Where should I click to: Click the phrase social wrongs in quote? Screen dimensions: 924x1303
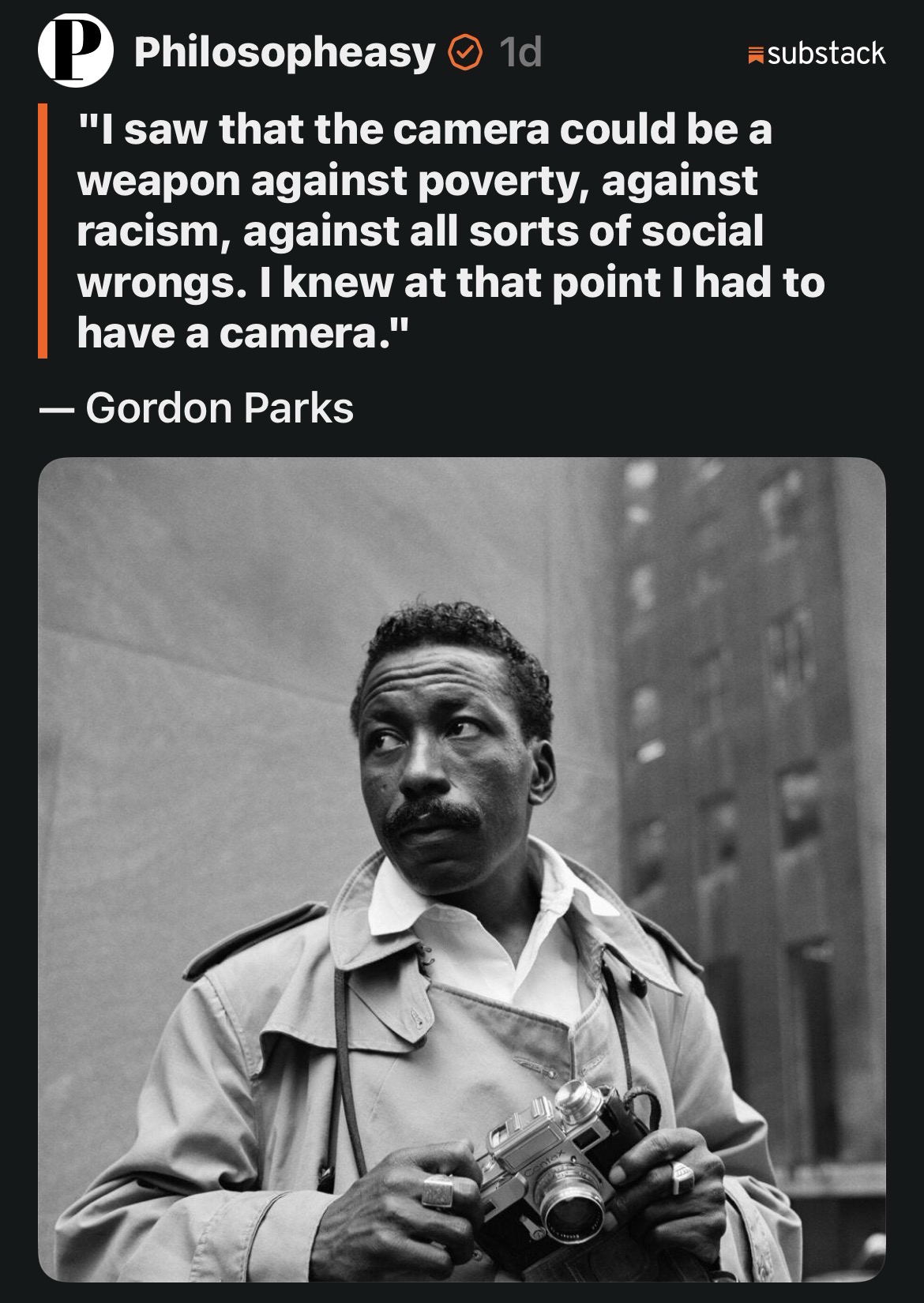pyautogui.click(x=420, y=257)
